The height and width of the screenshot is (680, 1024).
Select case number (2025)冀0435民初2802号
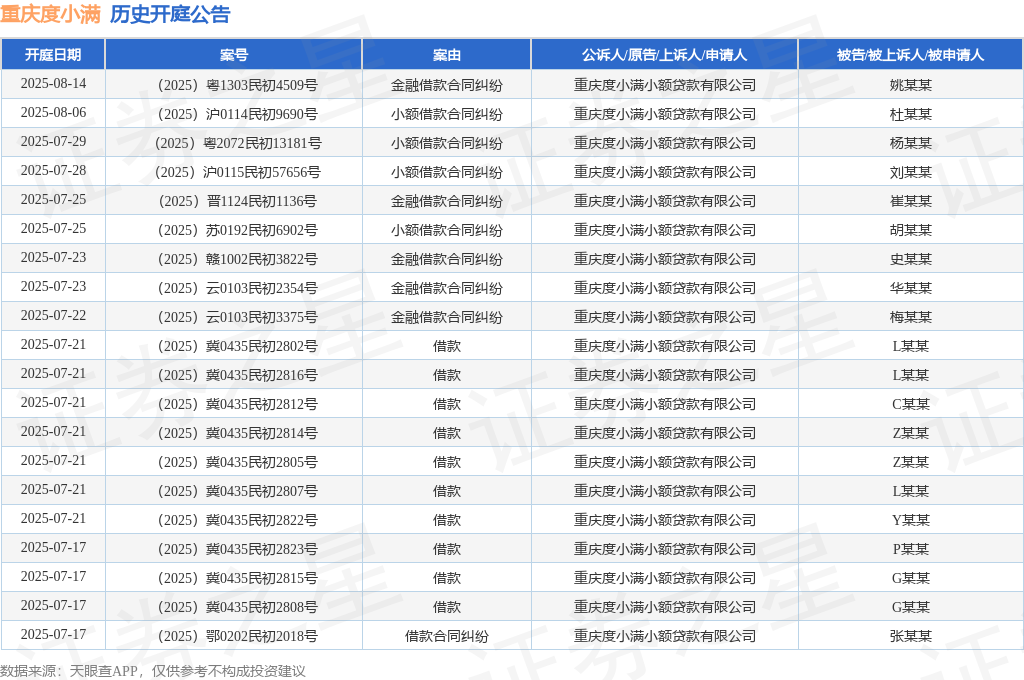237,346
